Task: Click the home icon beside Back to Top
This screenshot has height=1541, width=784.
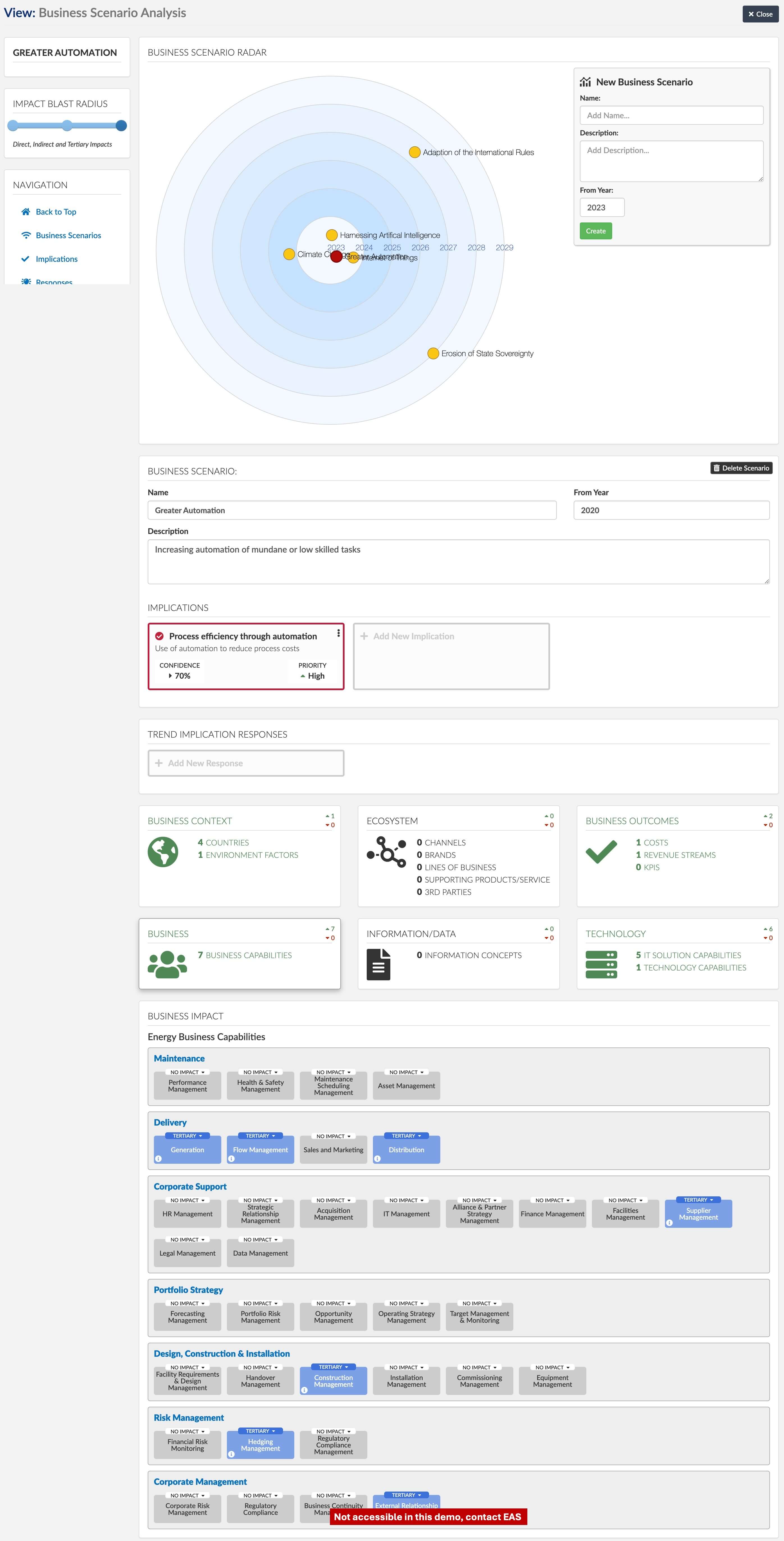Action: (x=26, y=212)
